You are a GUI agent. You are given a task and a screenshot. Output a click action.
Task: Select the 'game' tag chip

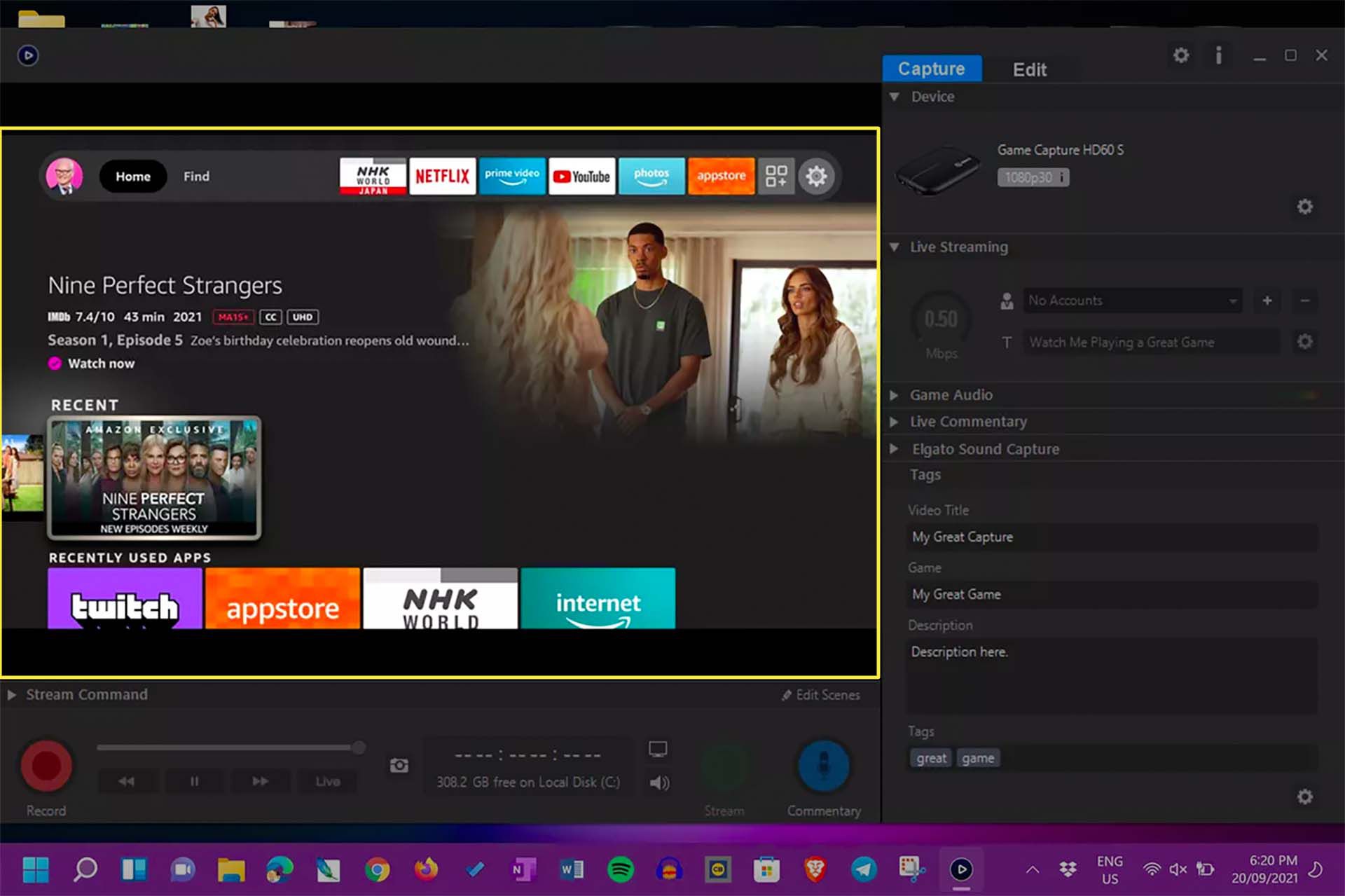click(978, 758)
